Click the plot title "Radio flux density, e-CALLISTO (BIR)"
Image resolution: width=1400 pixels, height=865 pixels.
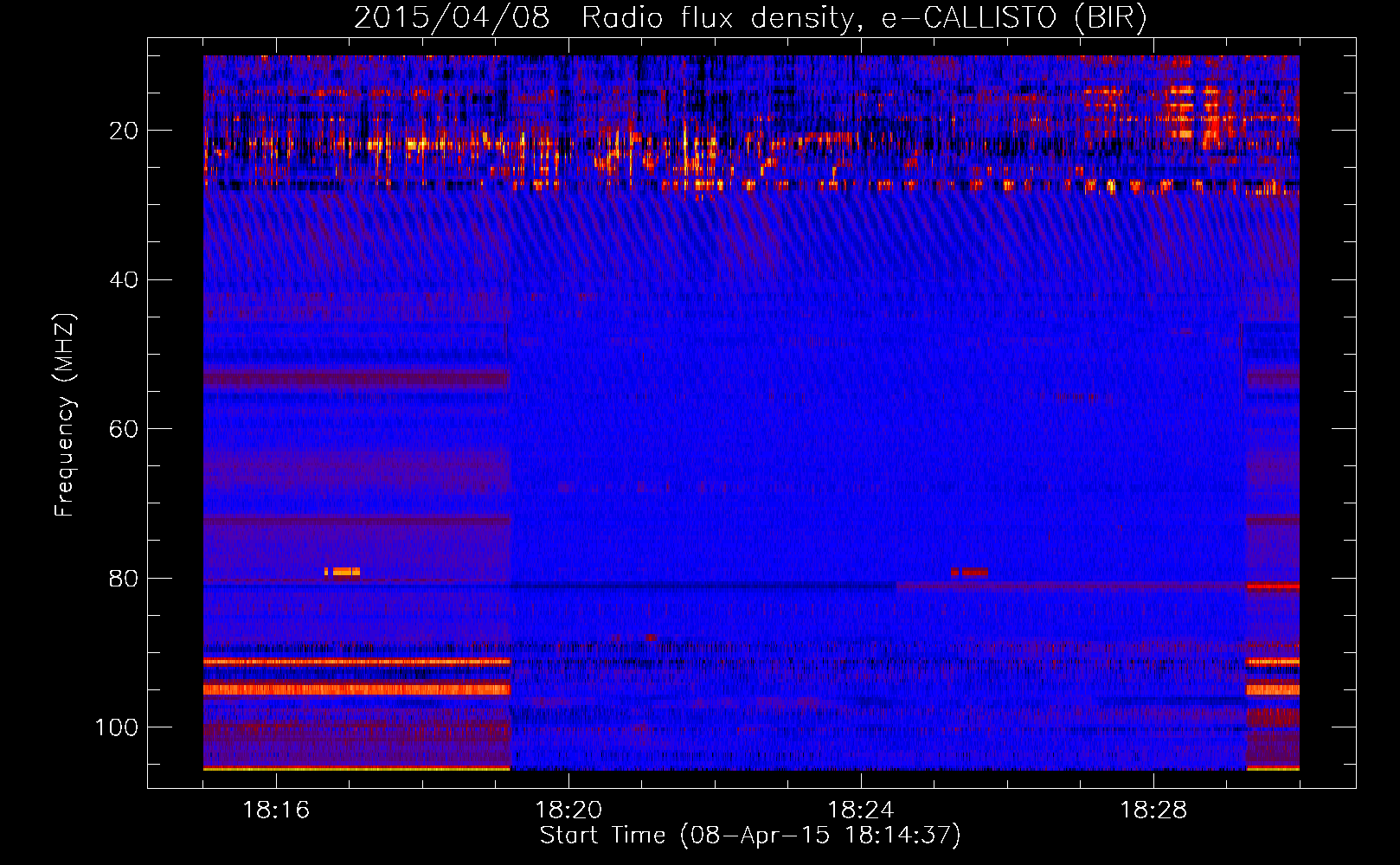[x=864, y=17]
